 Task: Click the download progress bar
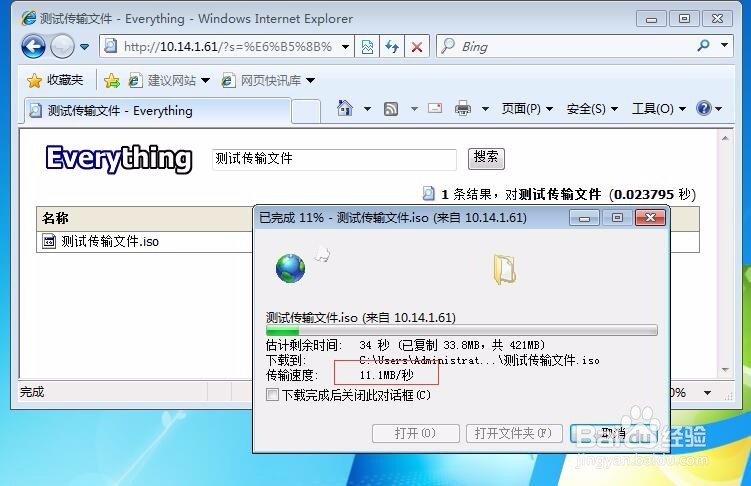click(462, 330)
